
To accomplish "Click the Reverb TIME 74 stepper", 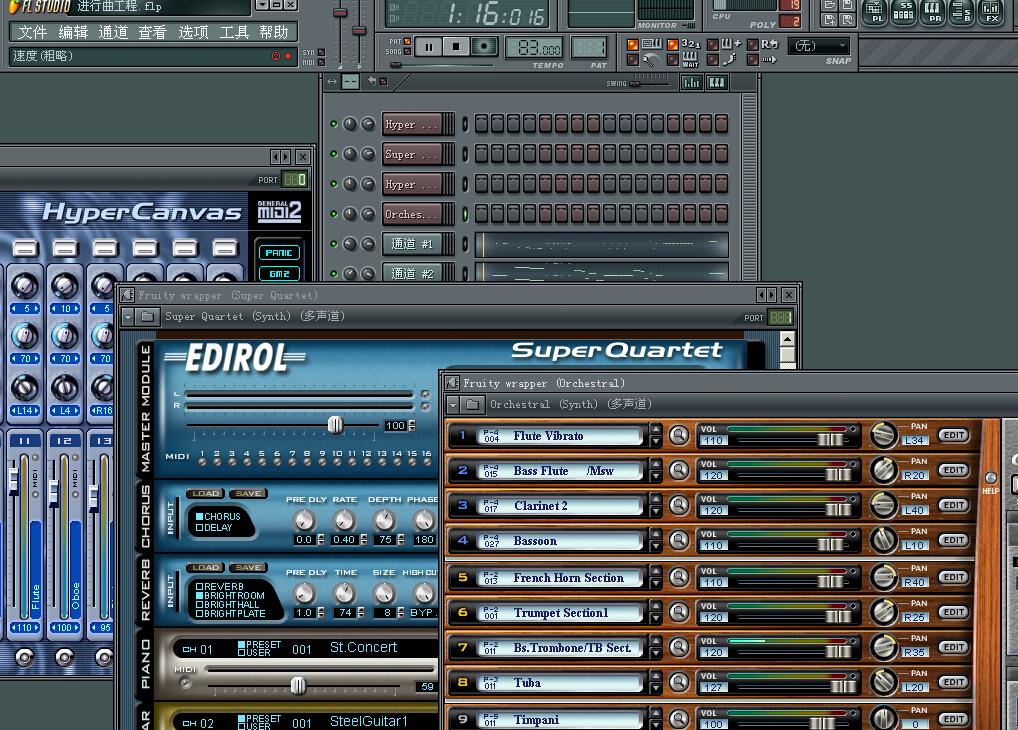I will tap(361, 612).
